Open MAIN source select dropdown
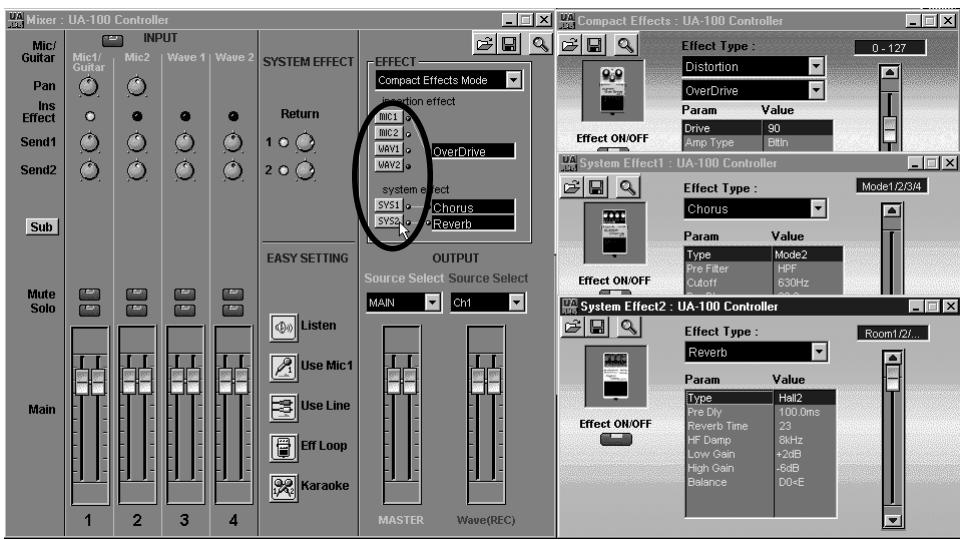 click(433, 303)
